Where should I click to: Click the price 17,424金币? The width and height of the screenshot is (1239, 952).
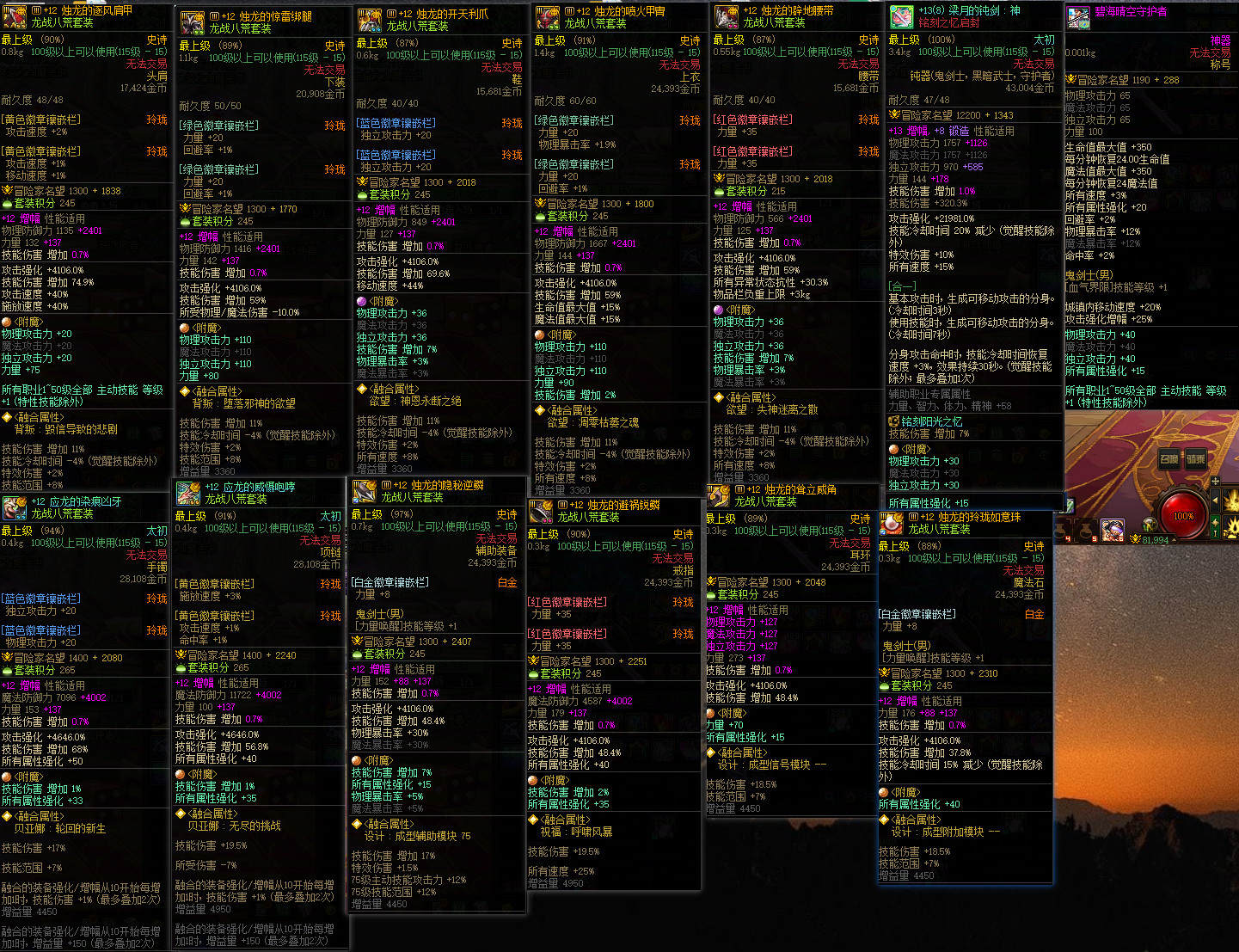(144, 88)
